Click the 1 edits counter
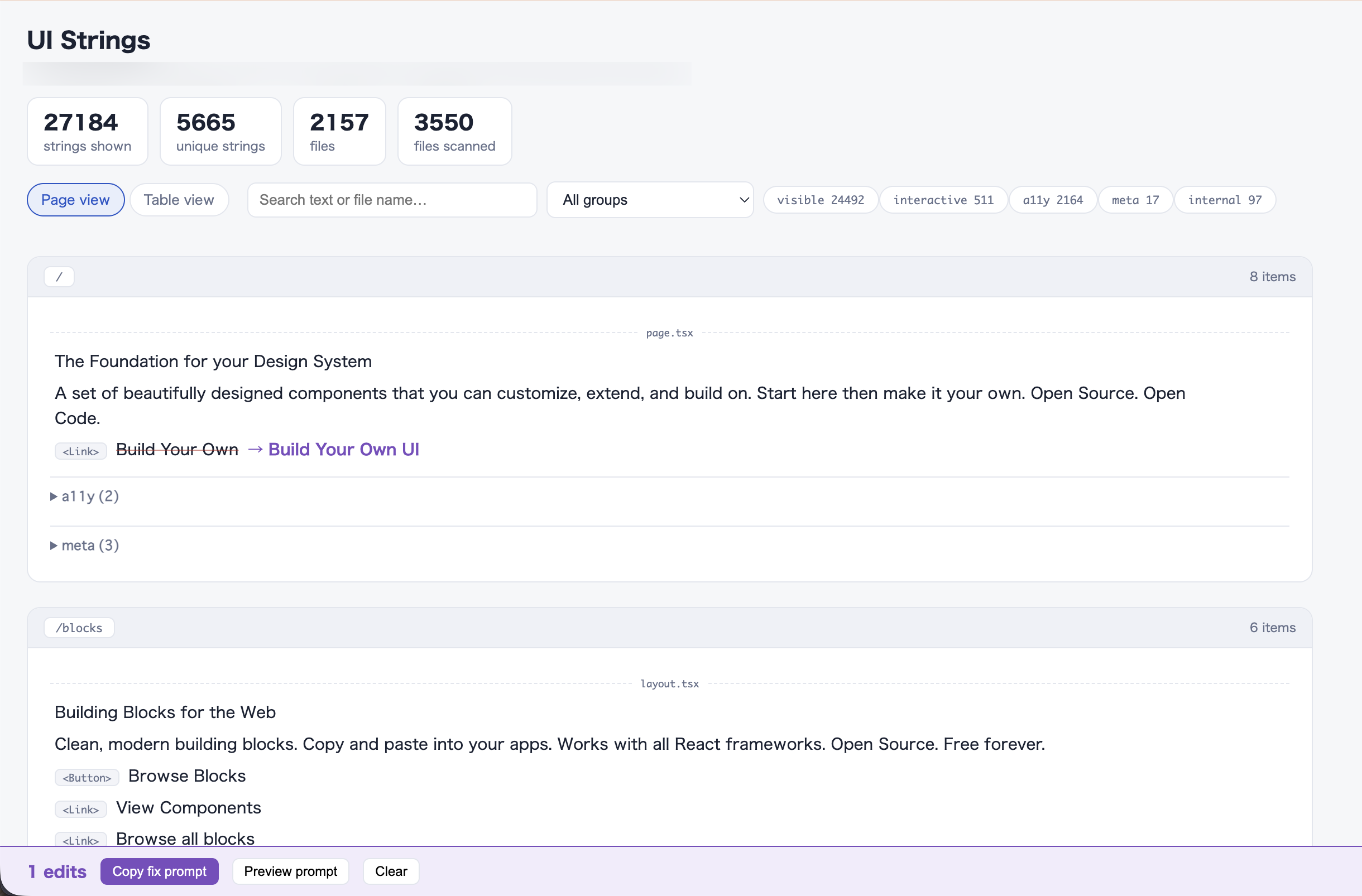The height and width of the screenshot is (896, 1362). 57,872
